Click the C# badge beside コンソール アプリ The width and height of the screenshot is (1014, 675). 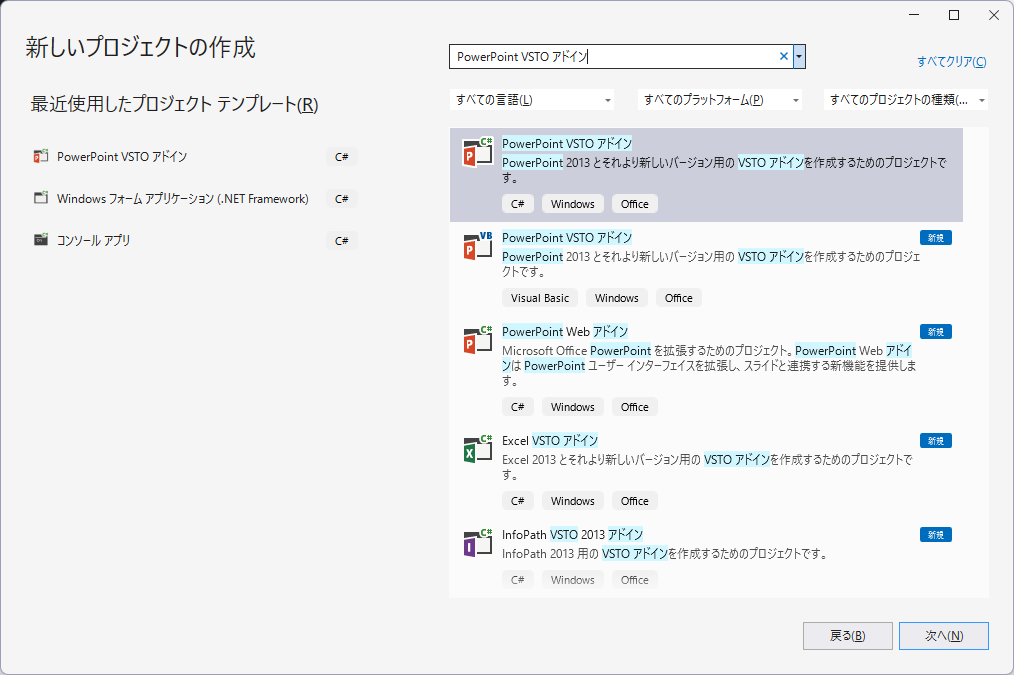tap(341, 241)
